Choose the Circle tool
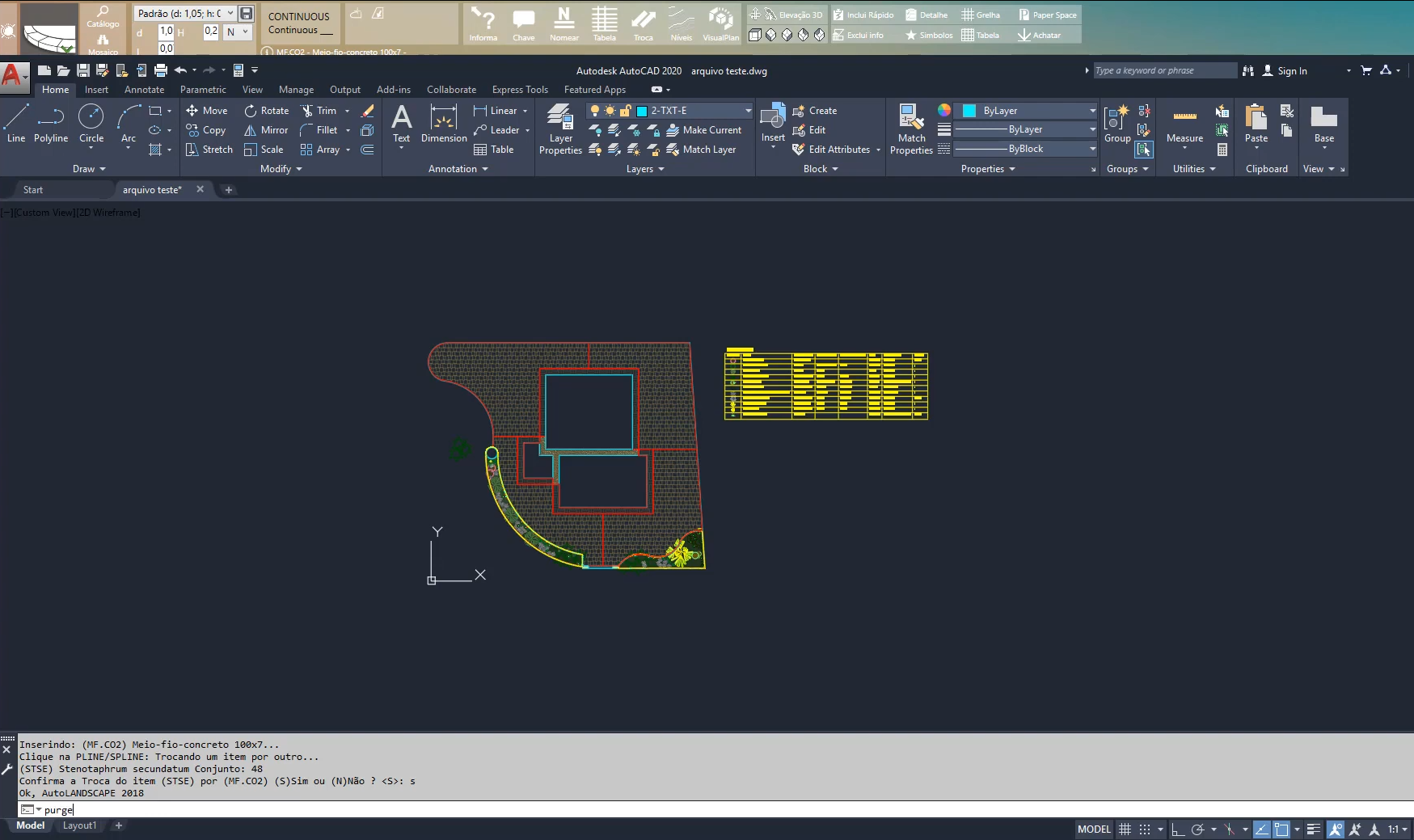Screen dimensions: 1414x840 [91, 123]
